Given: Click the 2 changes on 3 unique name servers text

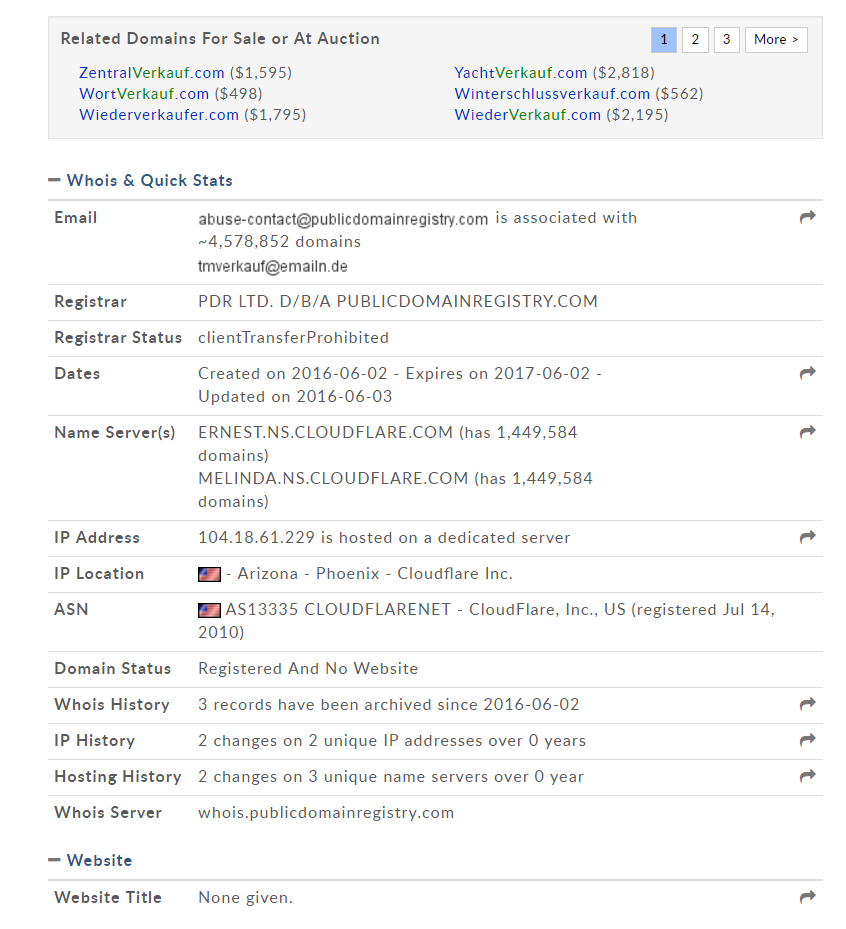Looking at the screenshot, I should tap(391, 777).
